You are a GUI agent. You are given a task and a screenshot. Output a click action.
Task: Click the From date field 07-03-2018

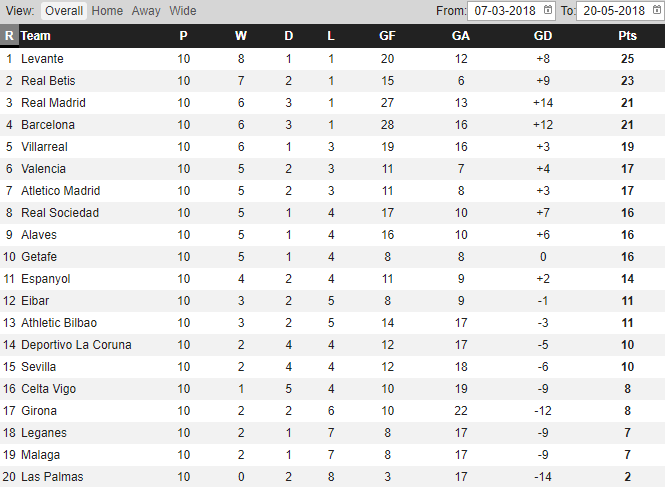(511, 11)
